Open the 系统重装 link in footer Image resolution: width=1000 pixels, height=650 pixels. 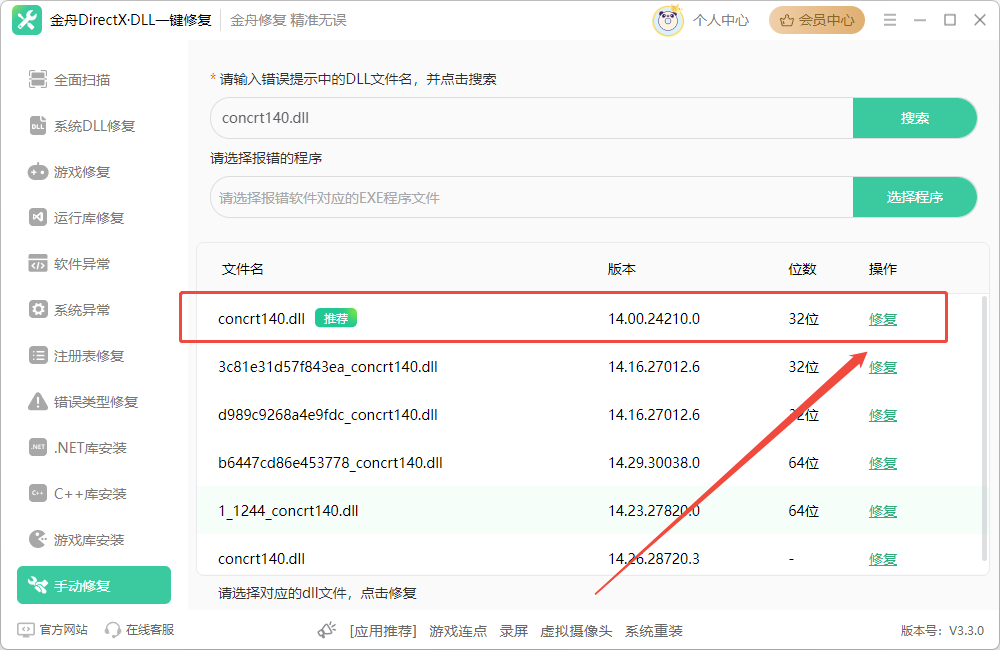pyautogui.click(x=654, y=631)
